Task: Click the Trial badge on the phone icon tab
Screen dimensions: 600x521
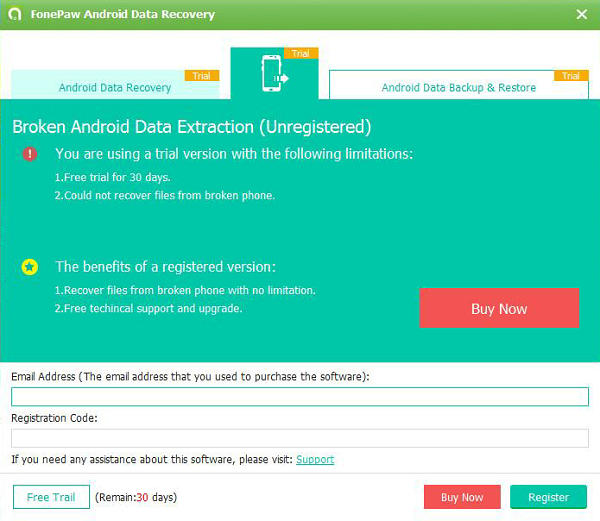Action: click(301, 53)
